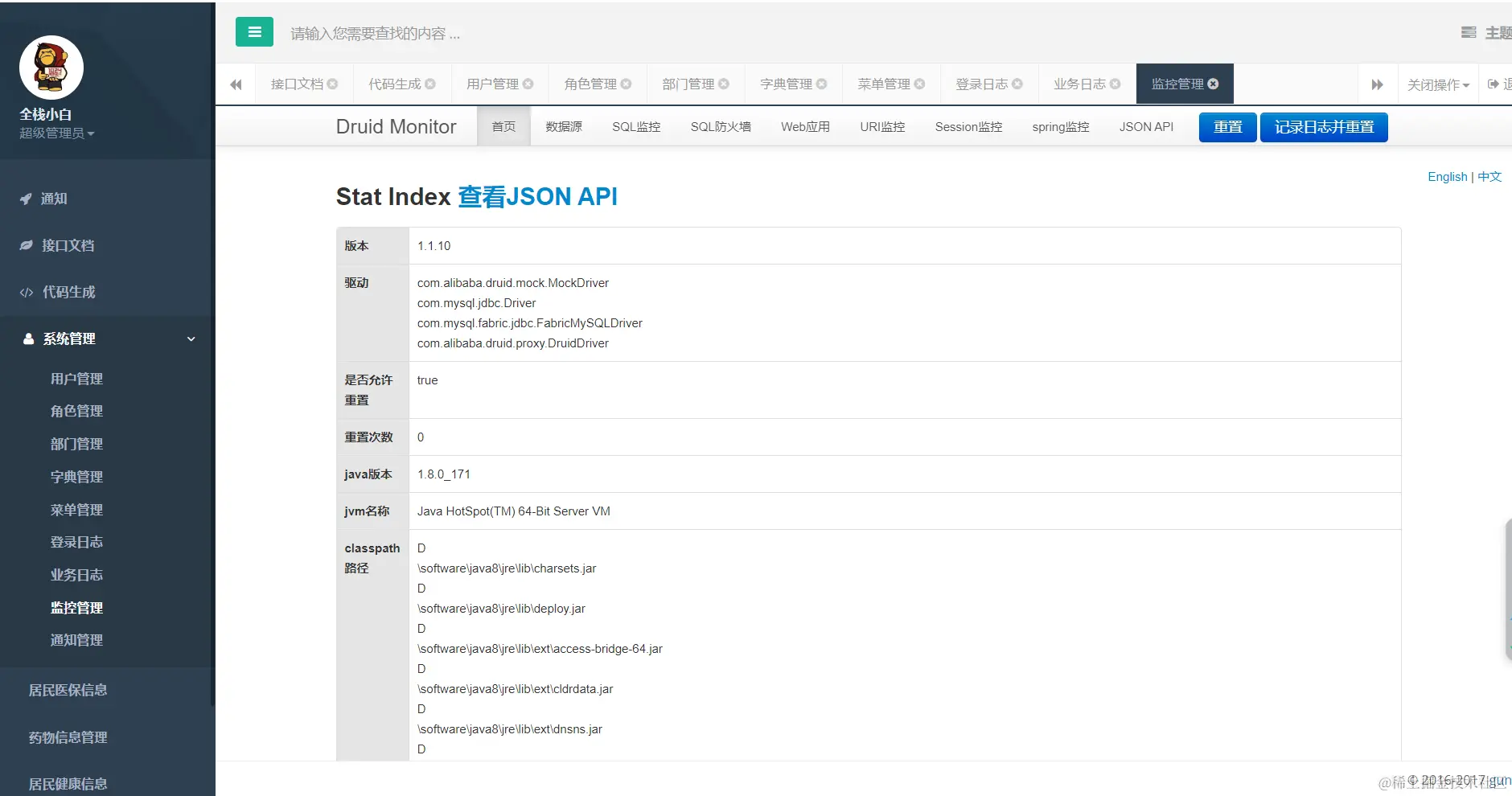Close the 部门管理 tab using its x icon
The height and width of the screenshot is (796, 1512).
pyautogui.click(x=724, y=84)
